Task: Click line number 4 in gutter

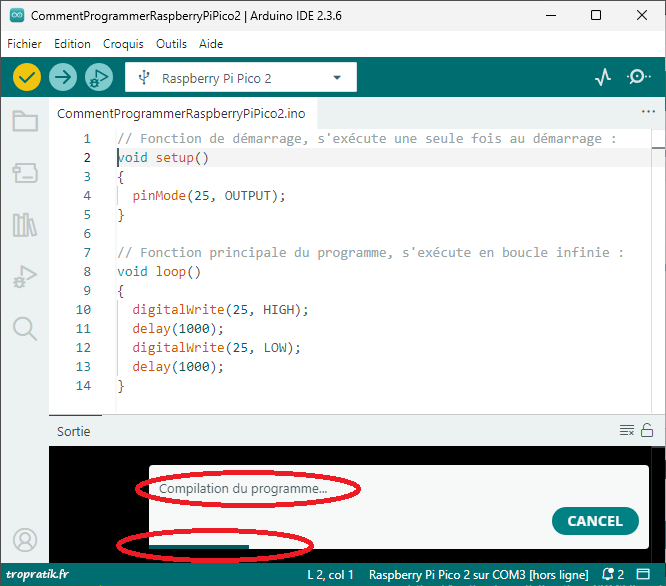Action: [87, 196]
